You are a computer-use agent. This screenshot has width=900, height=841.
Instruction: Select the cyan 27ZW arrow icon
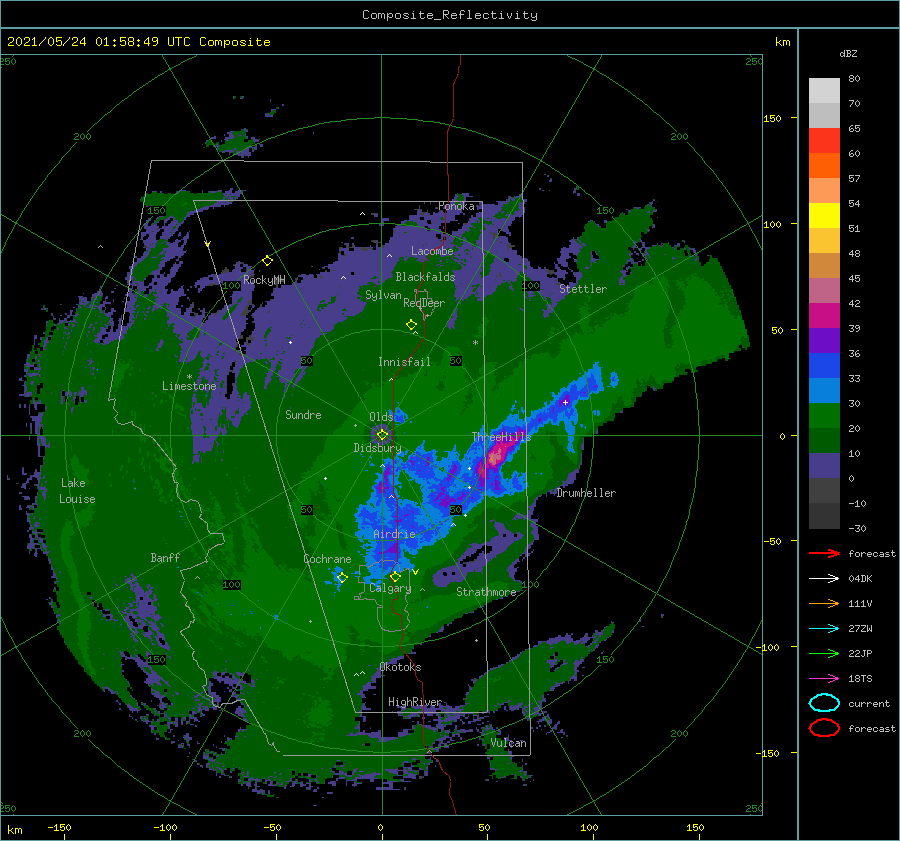click(x=824, y=628)
